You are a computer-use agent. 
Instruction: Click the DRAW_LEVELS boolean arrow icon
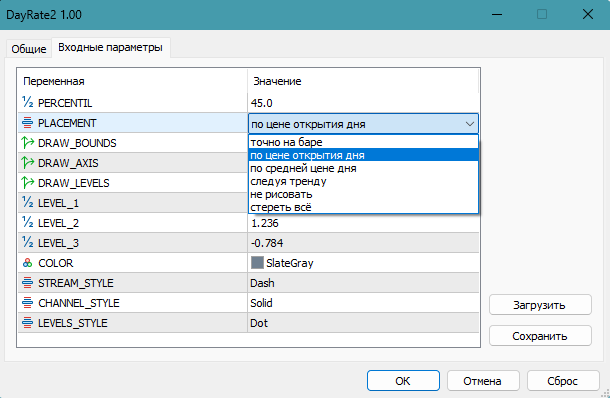coord(28,182)
